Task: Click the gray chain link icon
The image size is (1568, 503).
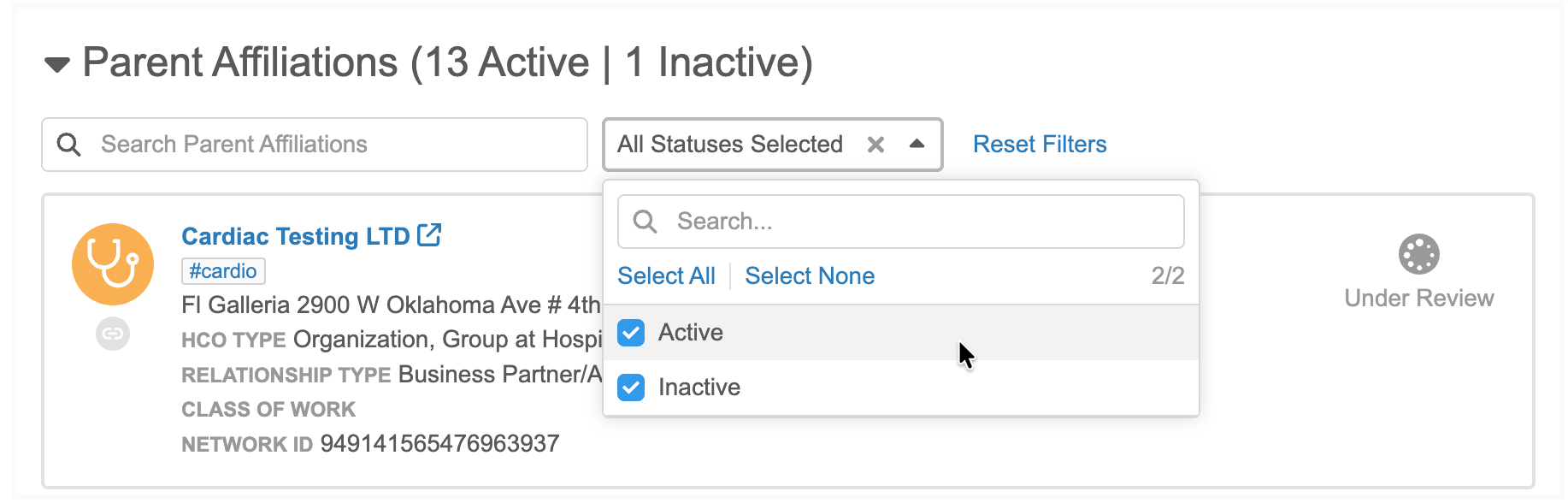Action: click(x=113, y=334)
